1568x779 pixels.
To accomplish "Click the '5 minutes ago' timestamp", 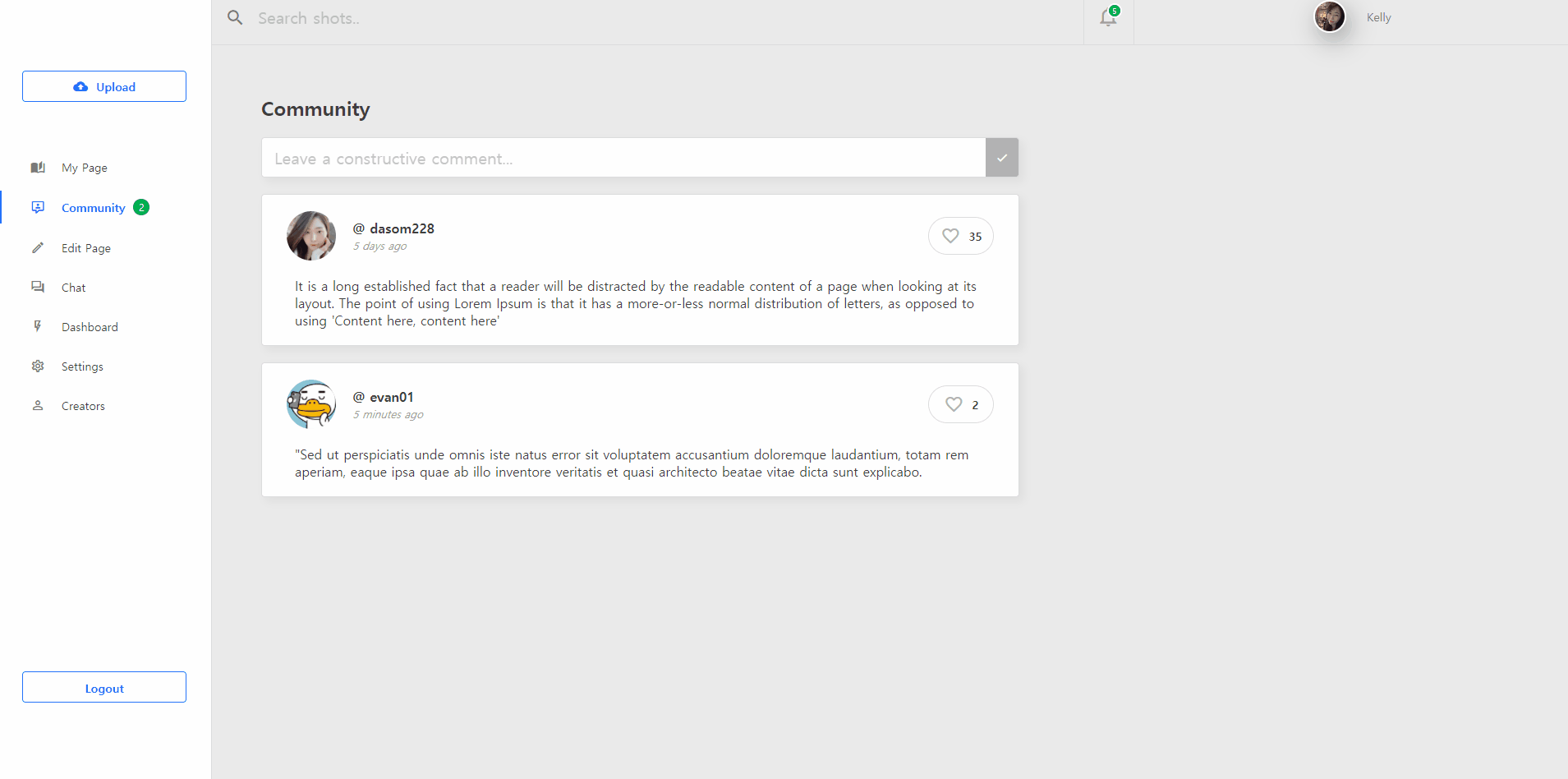I will [389, 415].
